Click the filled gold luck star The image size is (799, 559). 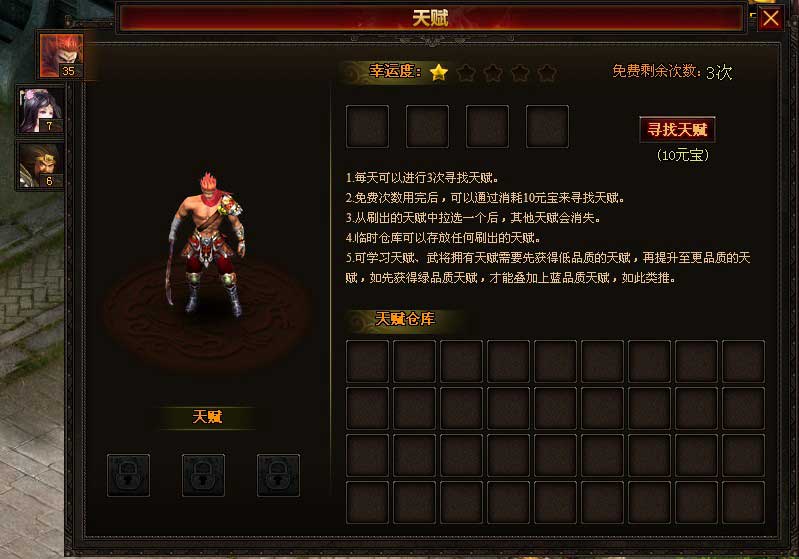(439, 72)
